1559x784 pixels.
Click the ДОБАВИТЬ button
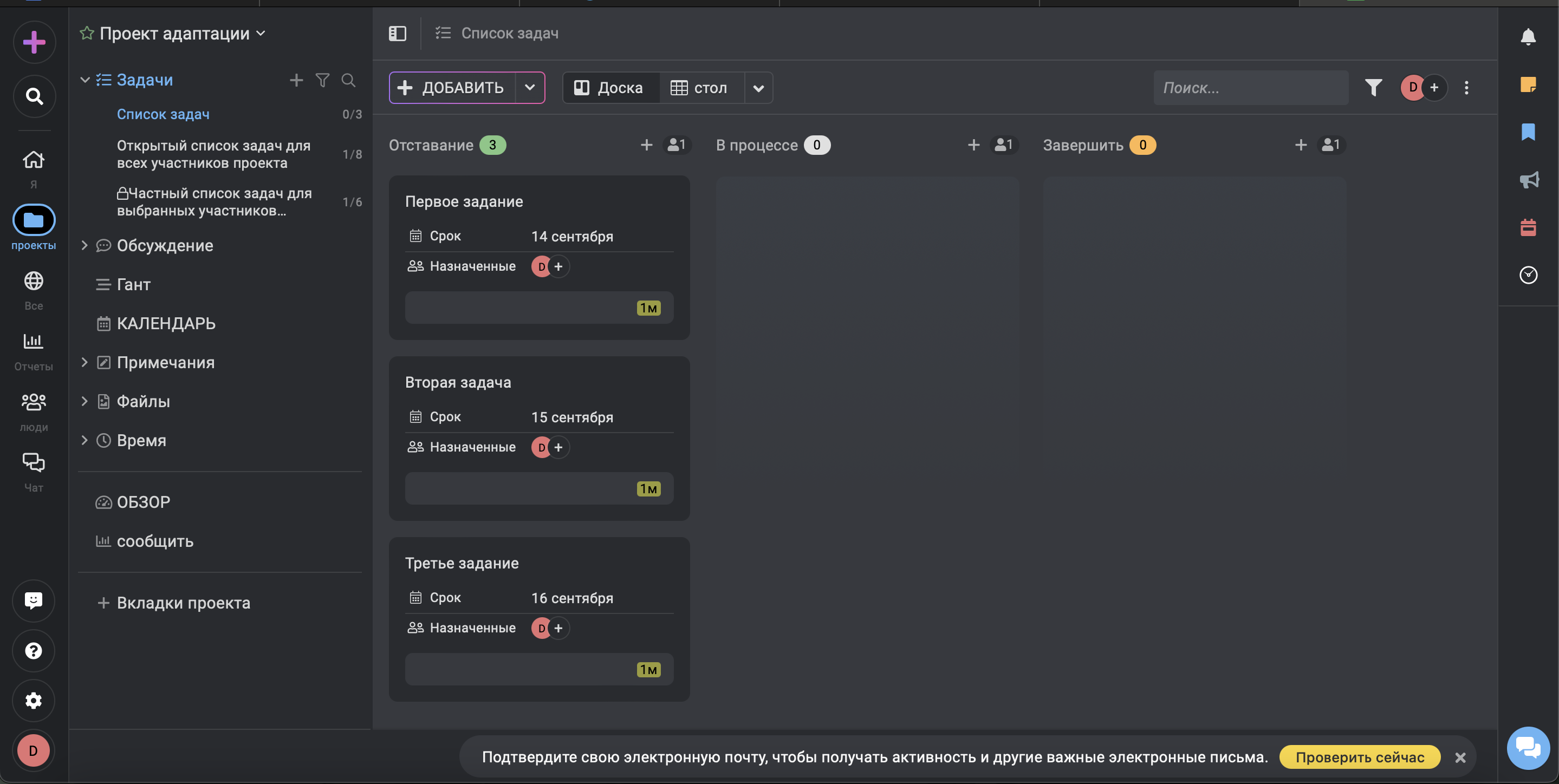[452, 88]
